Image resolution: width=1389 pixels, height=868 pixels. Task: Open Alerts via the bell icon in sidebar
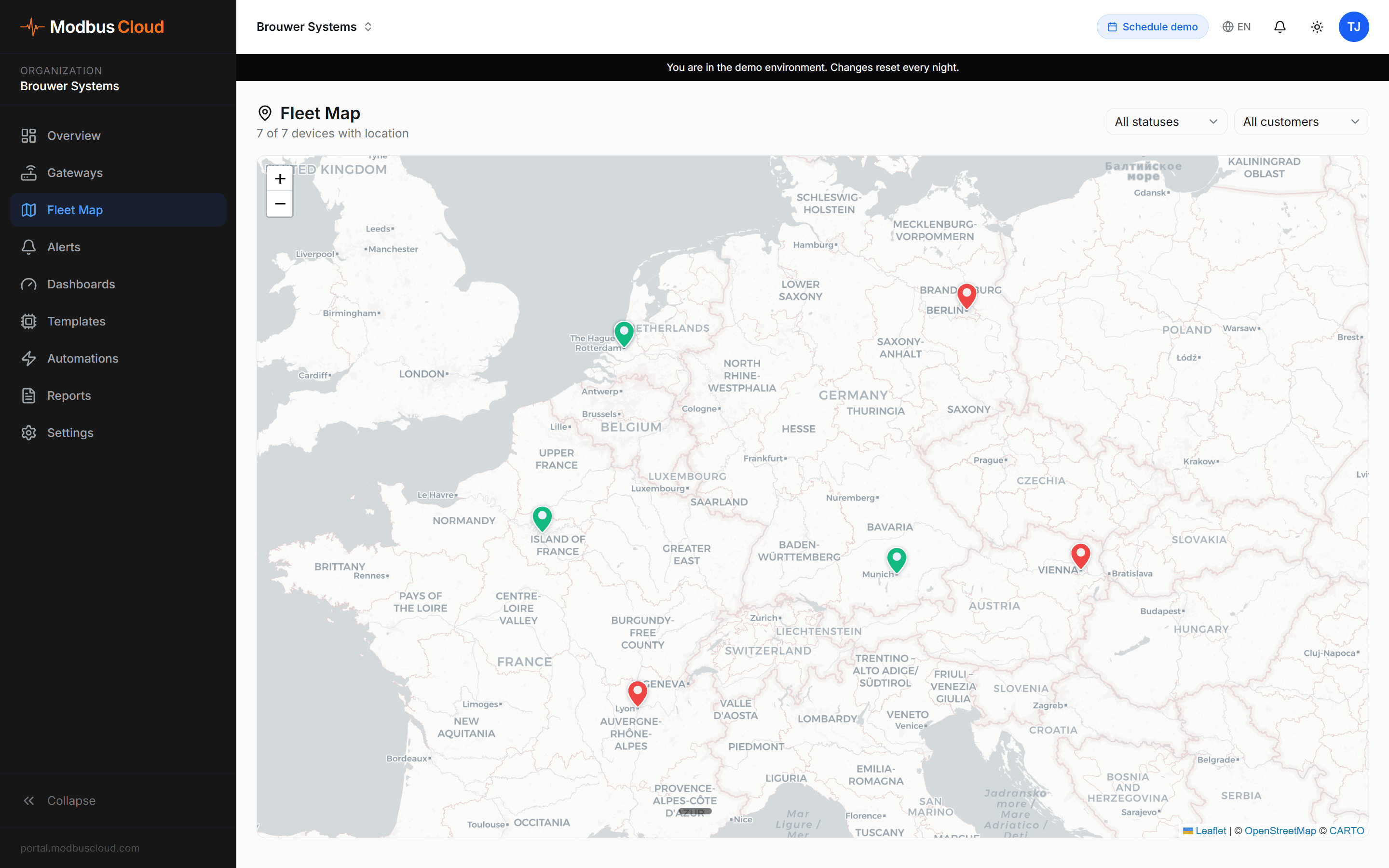(x=29, y=247)
